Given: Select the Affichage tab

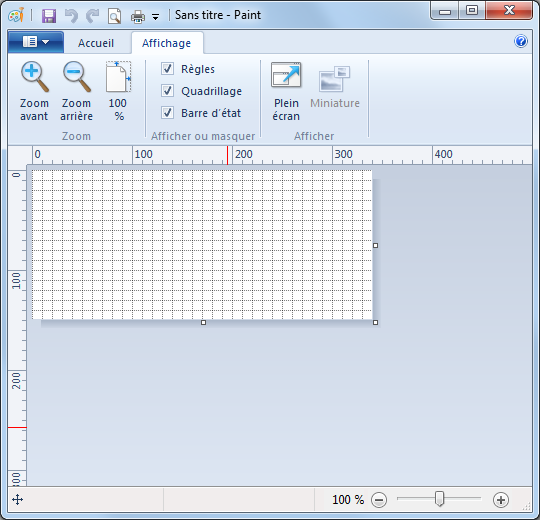Looking at the screenshot, I should pos(167,43).
